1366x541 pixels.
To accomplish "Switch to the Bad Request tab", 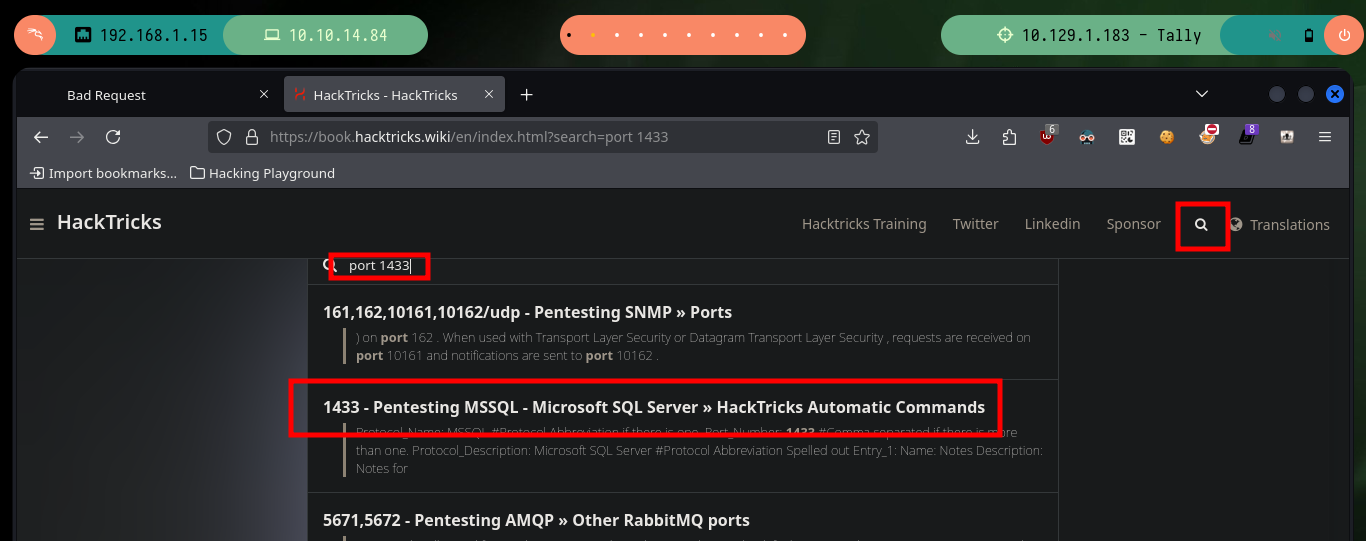I will tap(149, 95).
